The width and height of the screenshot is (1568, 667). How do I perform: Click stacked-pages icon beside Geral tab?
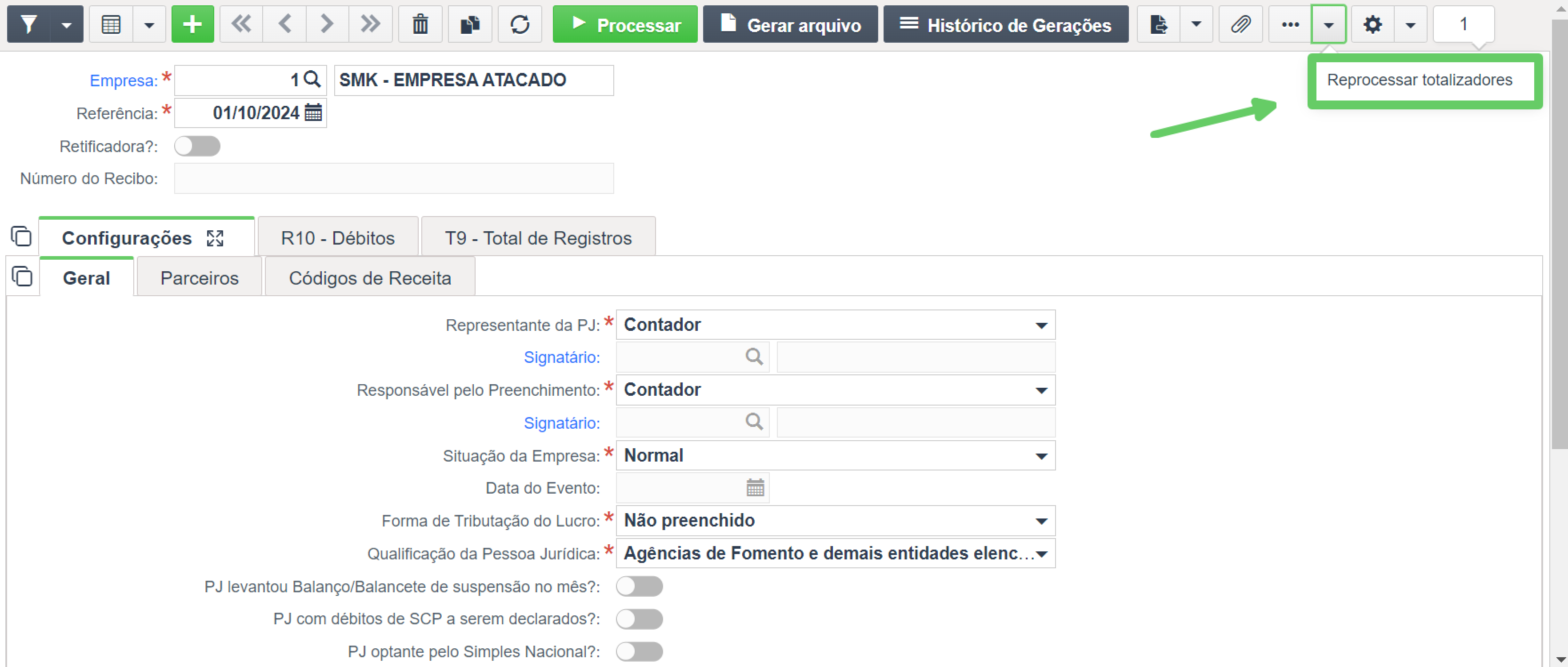click(x=22, y=277)
